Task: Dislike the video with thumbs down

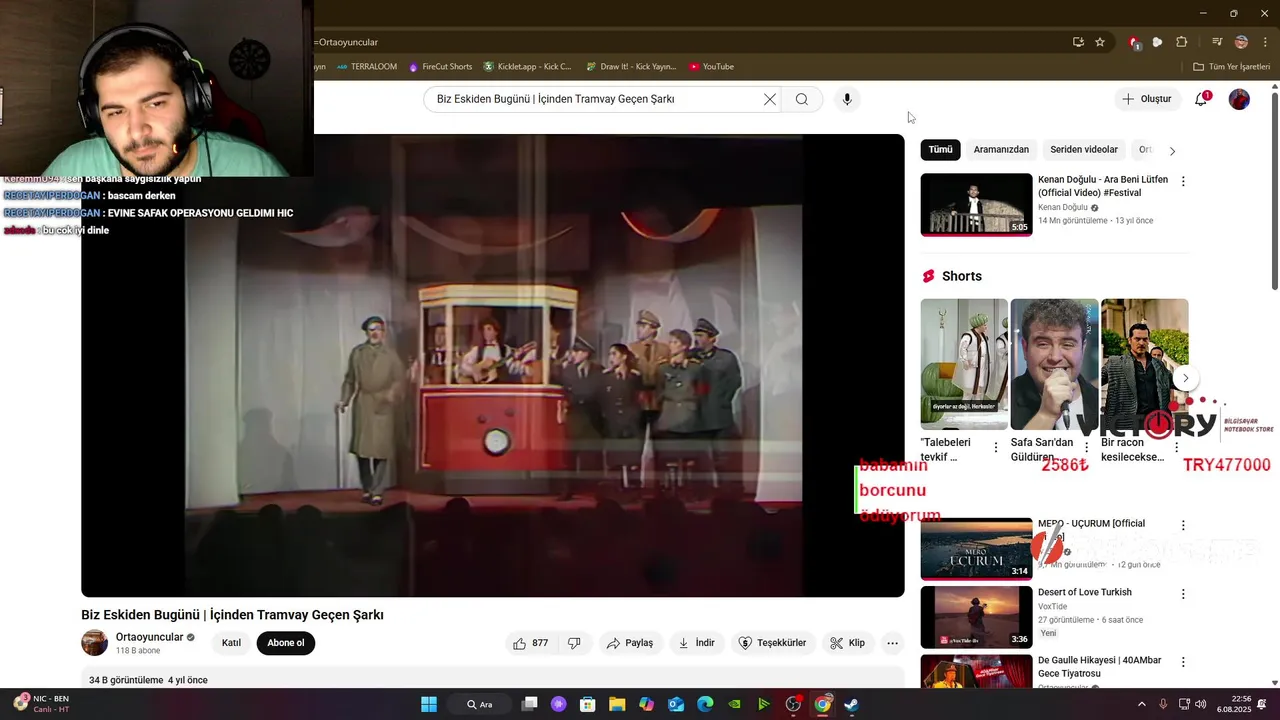Action: 574,643
